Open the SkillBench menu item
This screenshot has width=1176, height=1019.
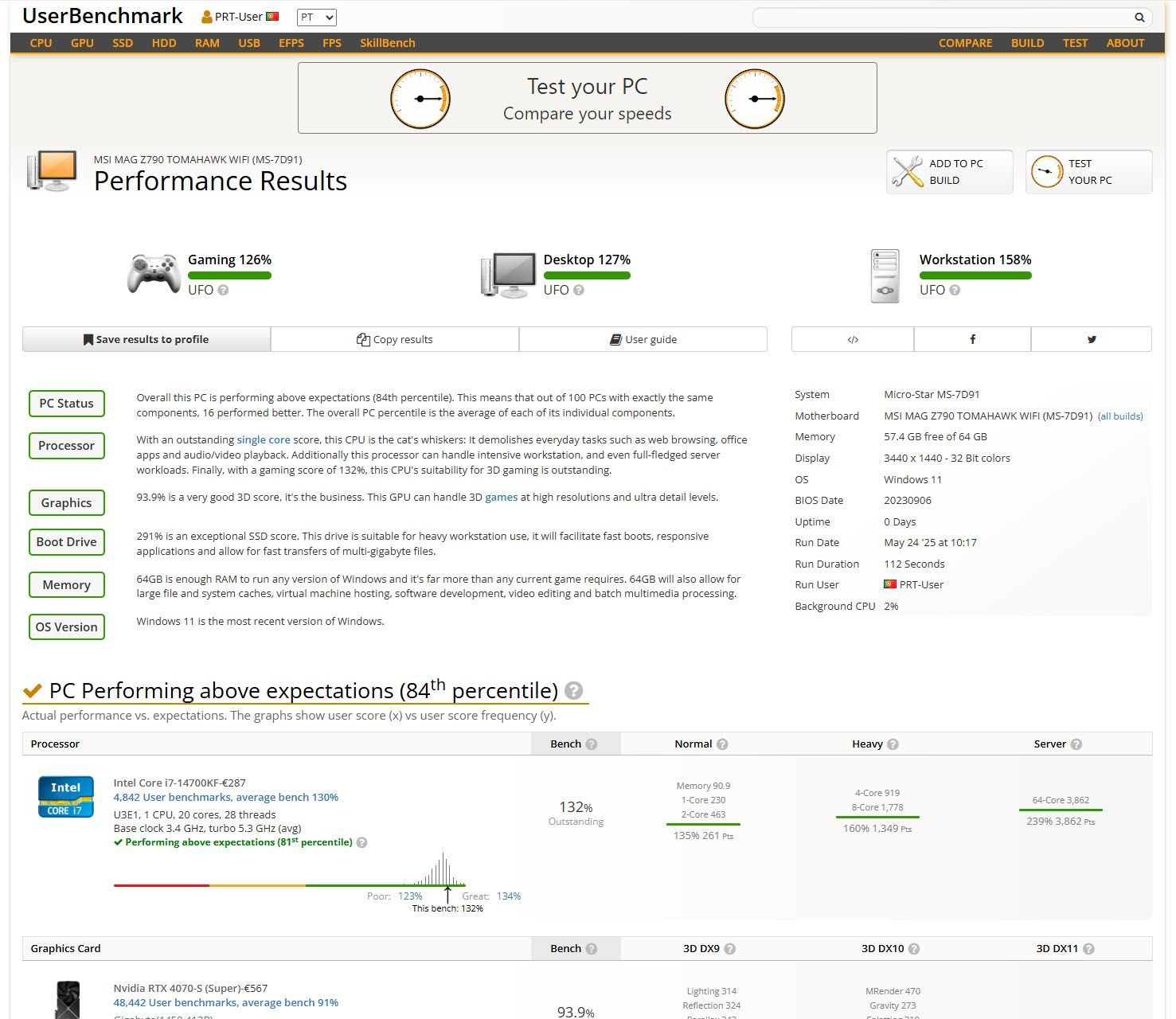coord(388,43)
